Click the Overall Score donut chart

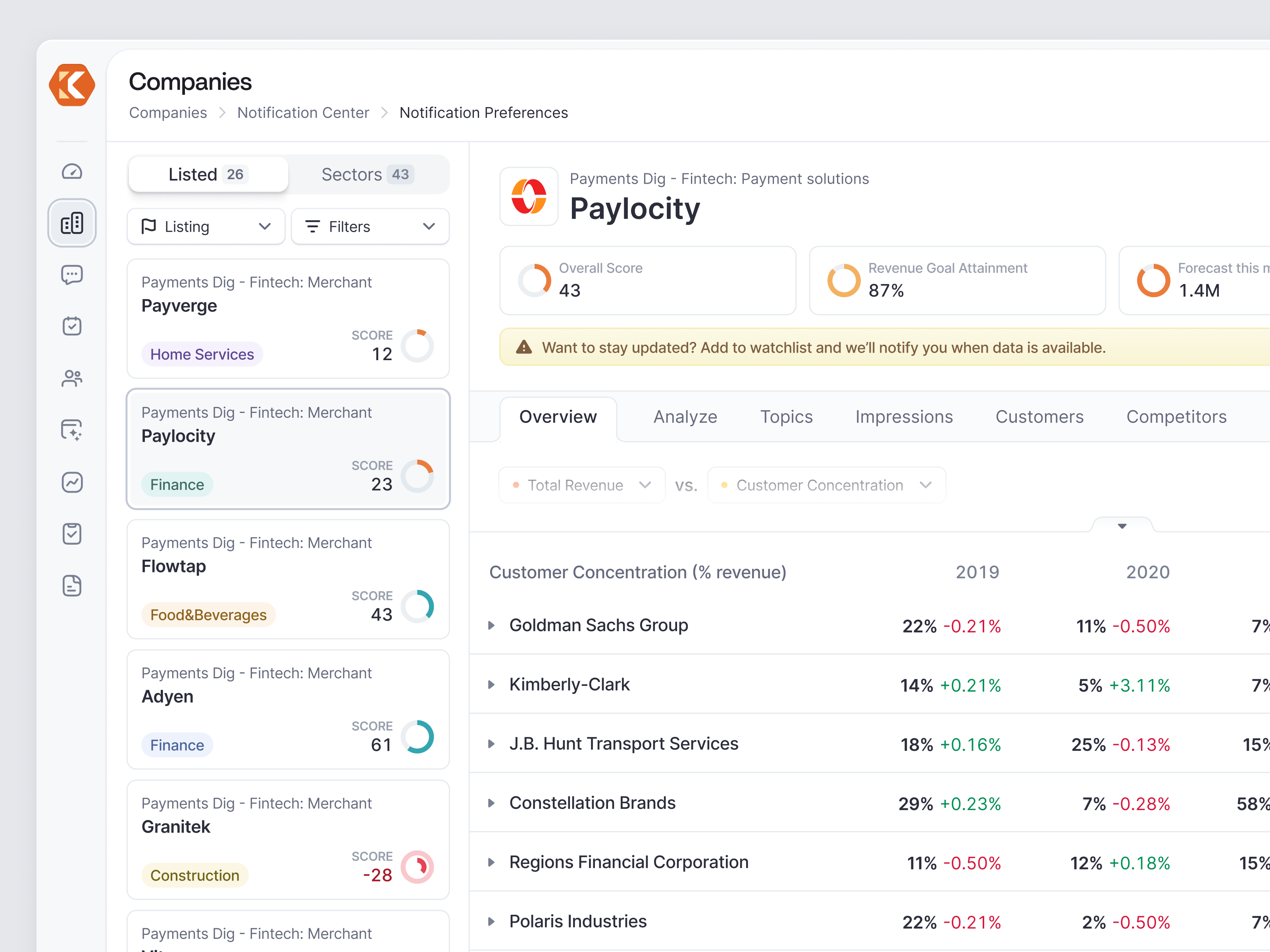pyautogui.click(x=535, y=280)
